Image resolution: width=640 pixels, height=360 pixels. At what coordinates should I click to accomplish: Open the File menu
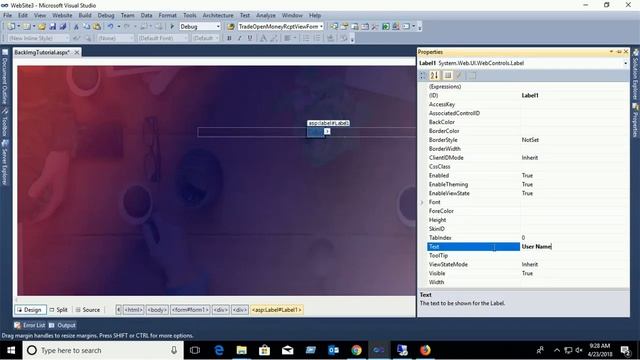8,15
